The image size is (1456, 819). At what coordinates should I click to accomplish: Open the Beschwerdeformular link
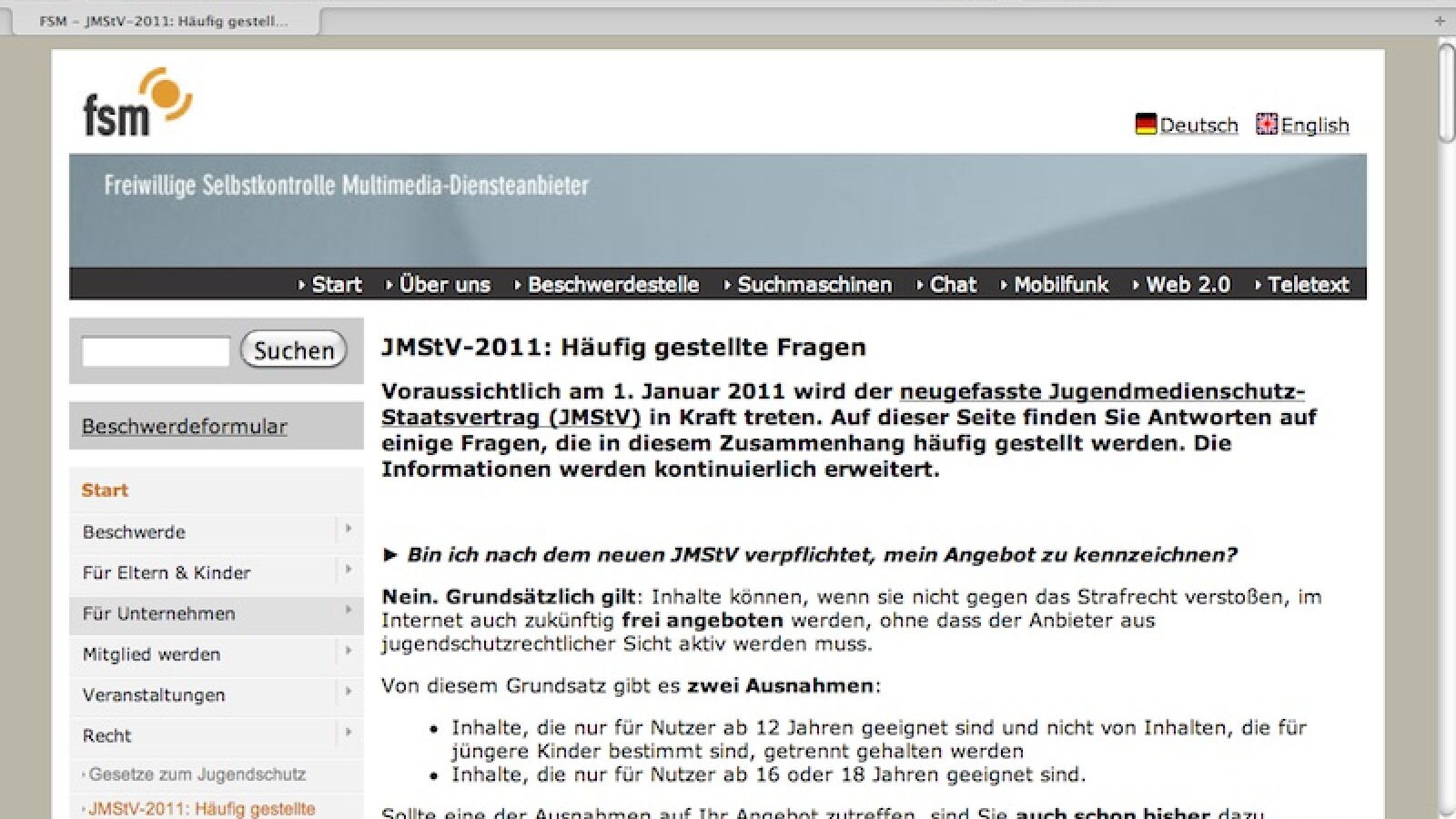[185, 426]
